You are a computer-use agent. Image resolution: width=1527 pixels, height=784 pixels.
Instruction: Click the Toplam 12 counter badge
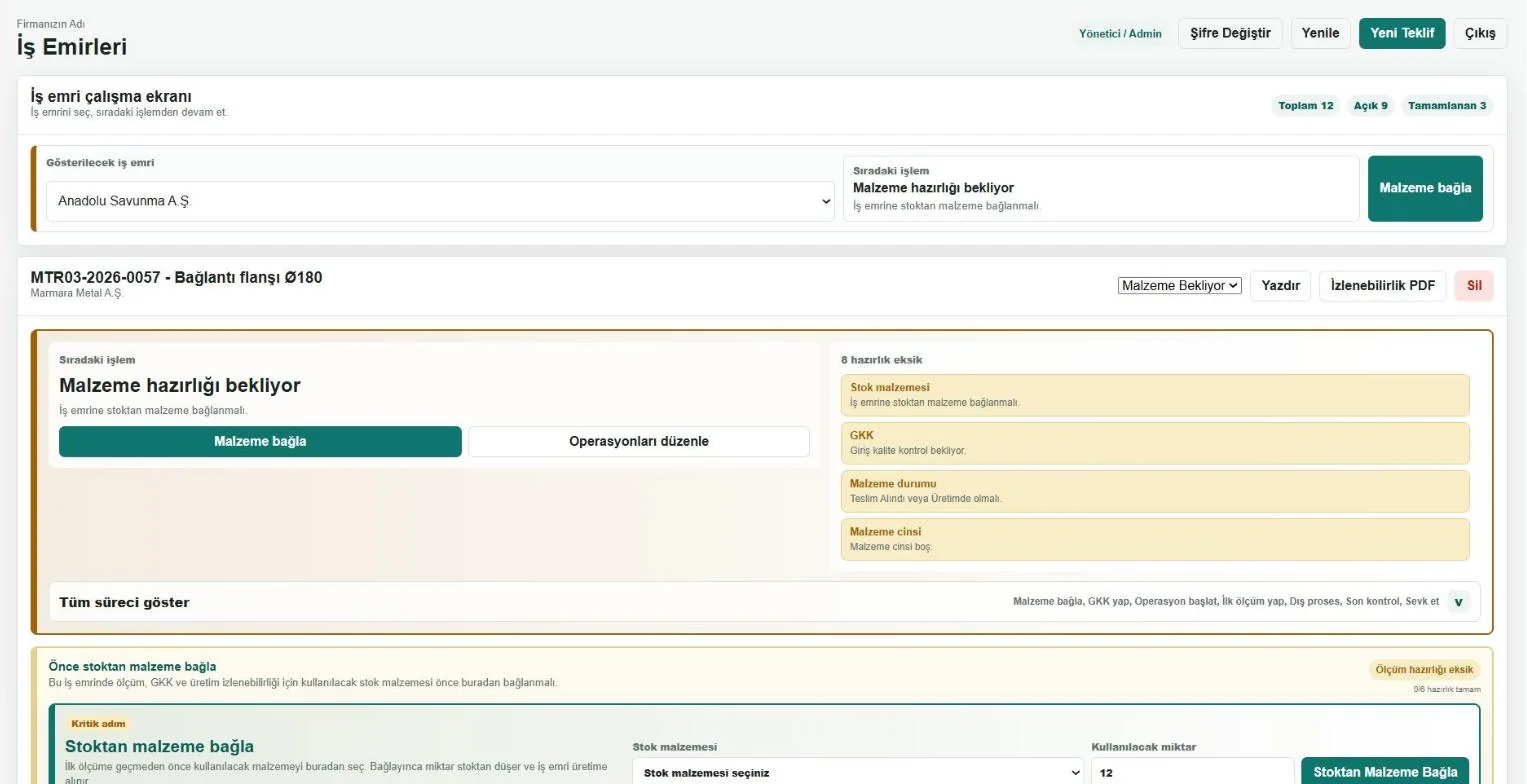coord(1306,106)
